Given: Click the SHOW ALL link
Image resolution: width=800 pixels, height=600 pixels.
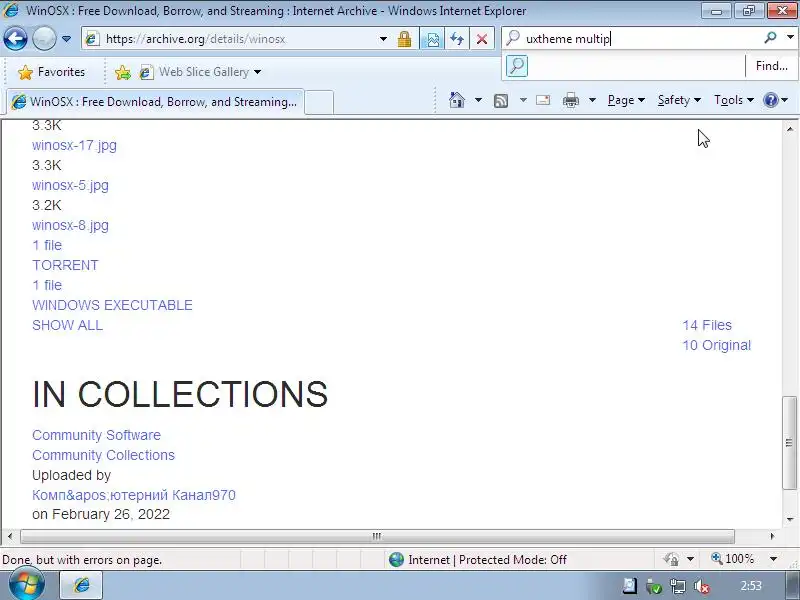Looking at the screenshot, I should click(67, 325).
